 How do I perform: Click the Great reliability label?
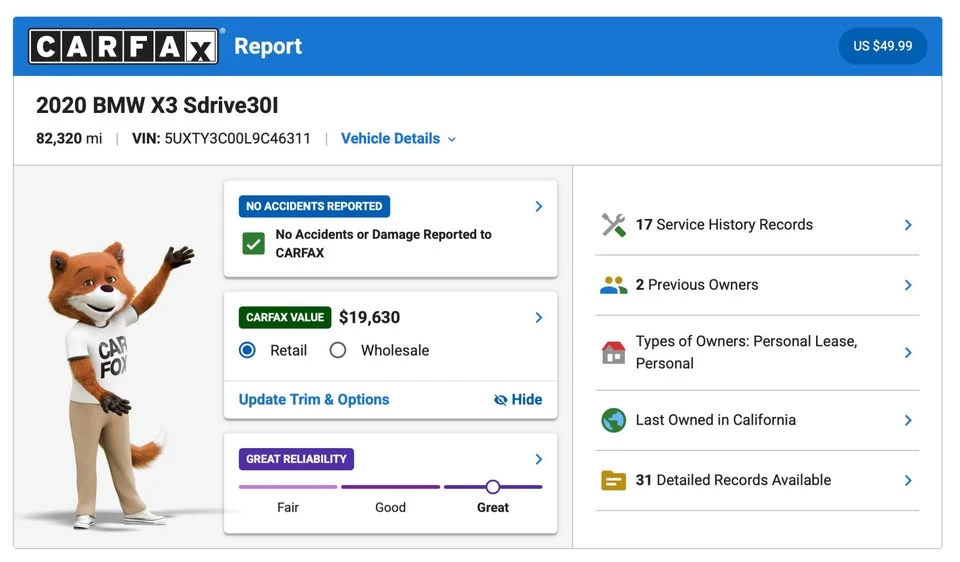coord(493,508)
